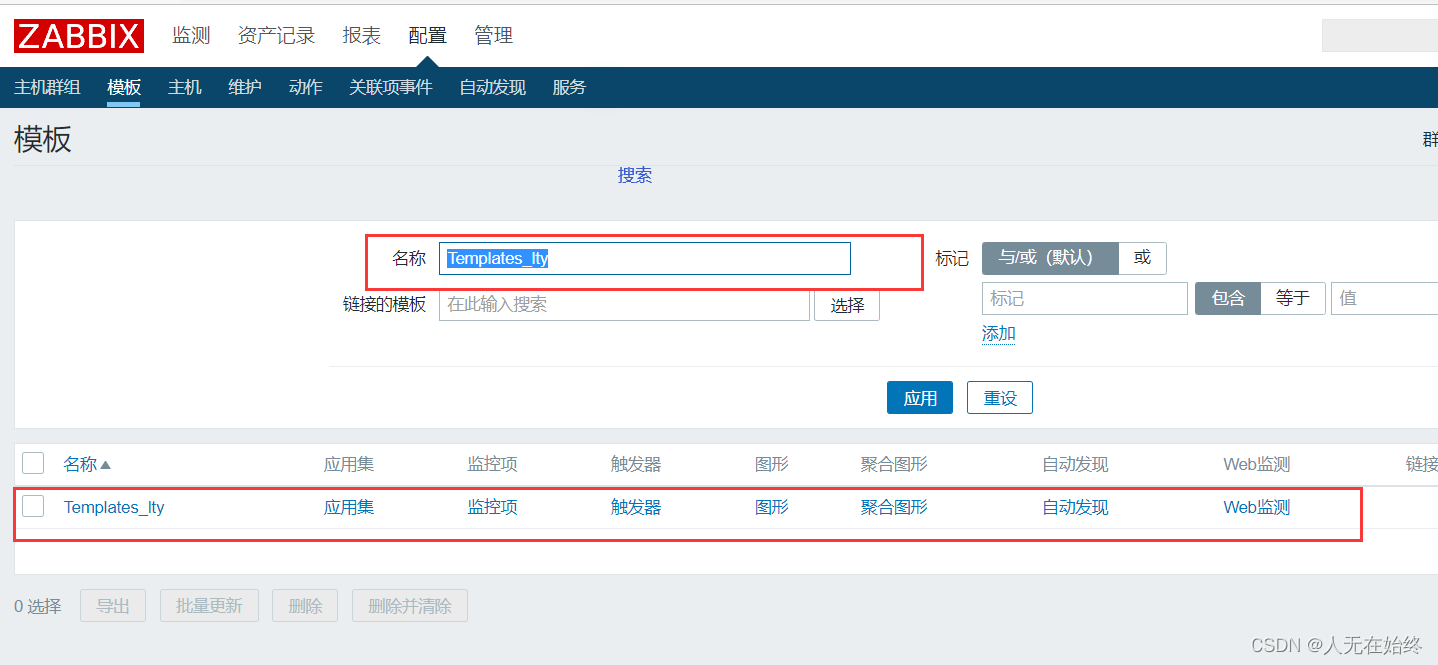The height and width of the screenshot is (665, 1438).
Task: Click the 应用集 column header text
Action: pos(349,464)
